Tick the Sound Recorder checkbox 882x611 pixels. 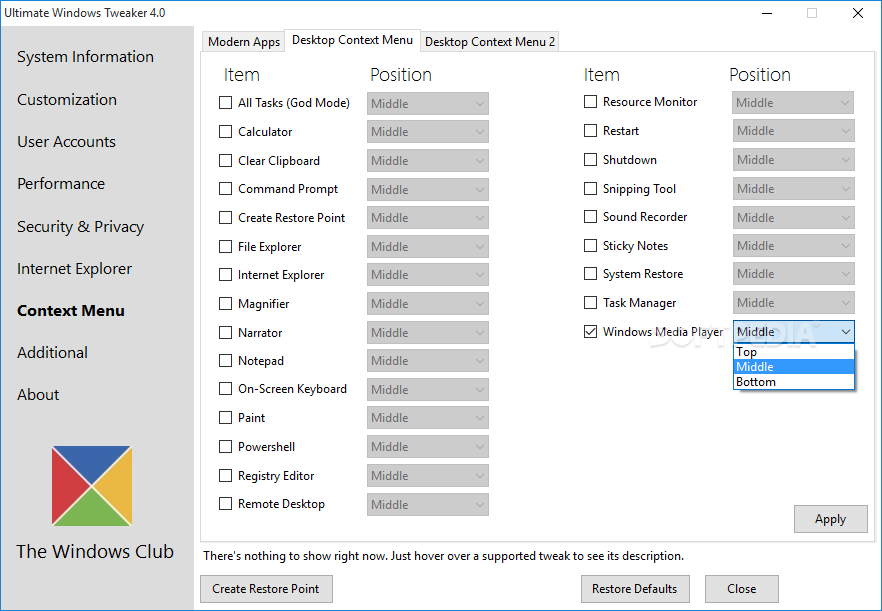point(591,217)
